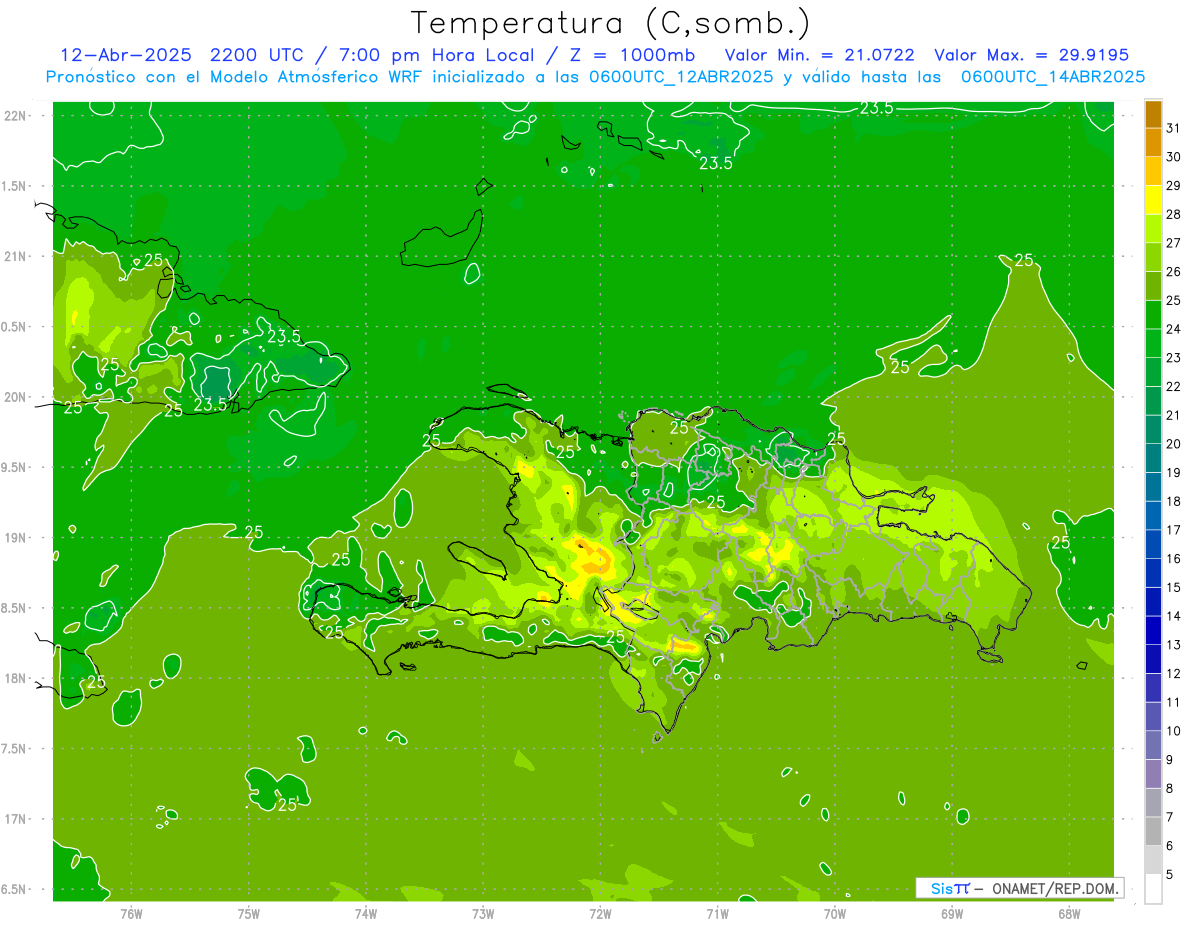Click 'Valor Max. = 29.9195' text
The height and width of the screenshot is (927, 1200).
(1030, 55)
